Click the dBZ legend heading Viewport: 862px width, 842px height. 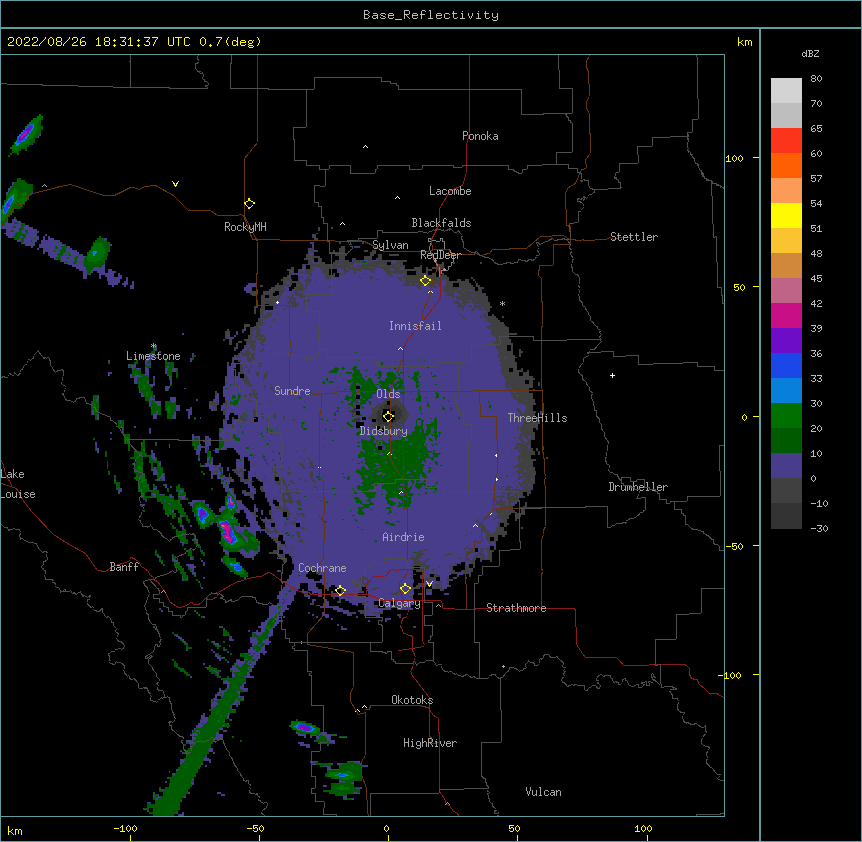click(x=810, y=53)
